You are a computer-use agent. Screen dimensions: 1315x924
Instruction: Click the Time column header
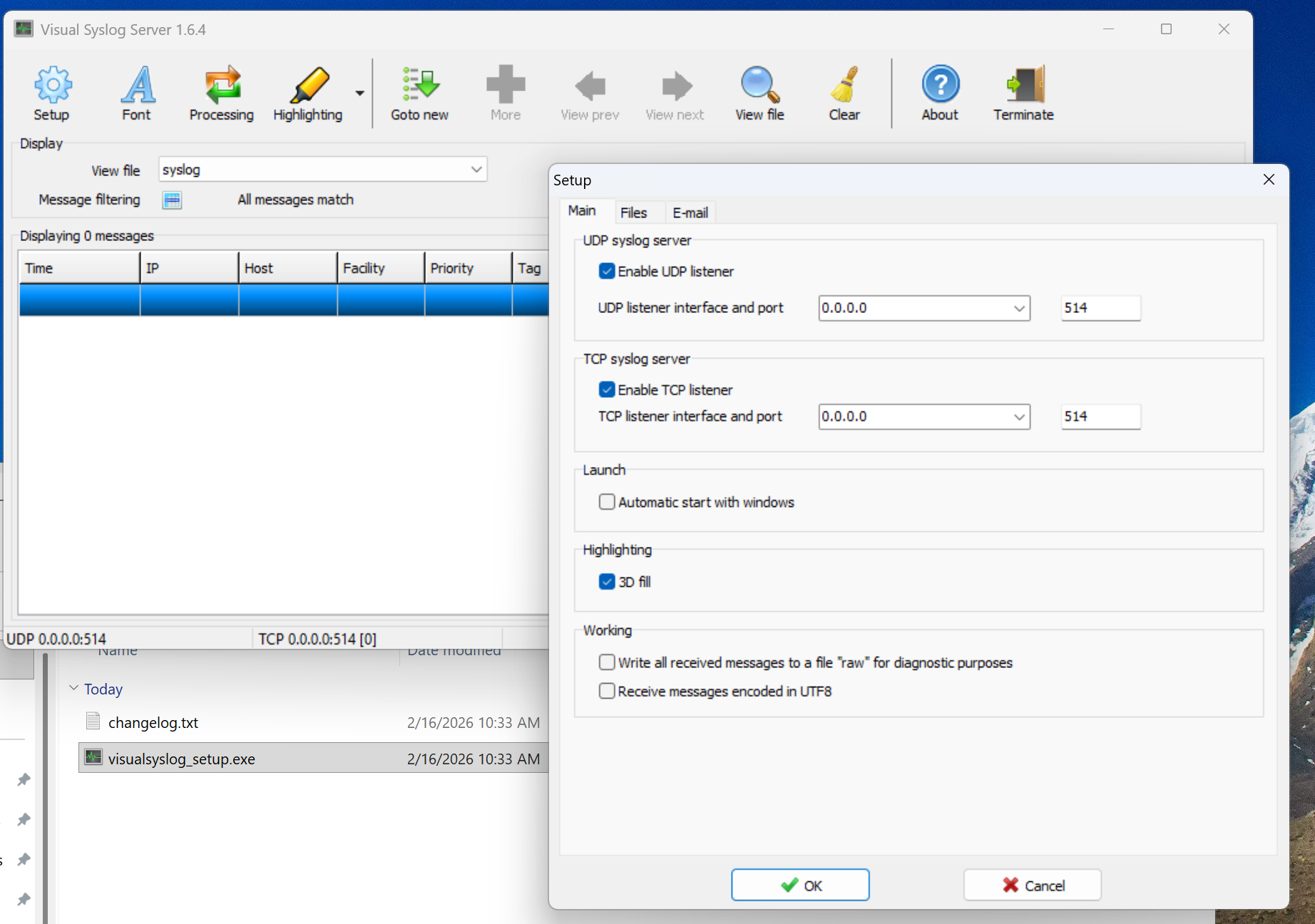click(79, 268)
